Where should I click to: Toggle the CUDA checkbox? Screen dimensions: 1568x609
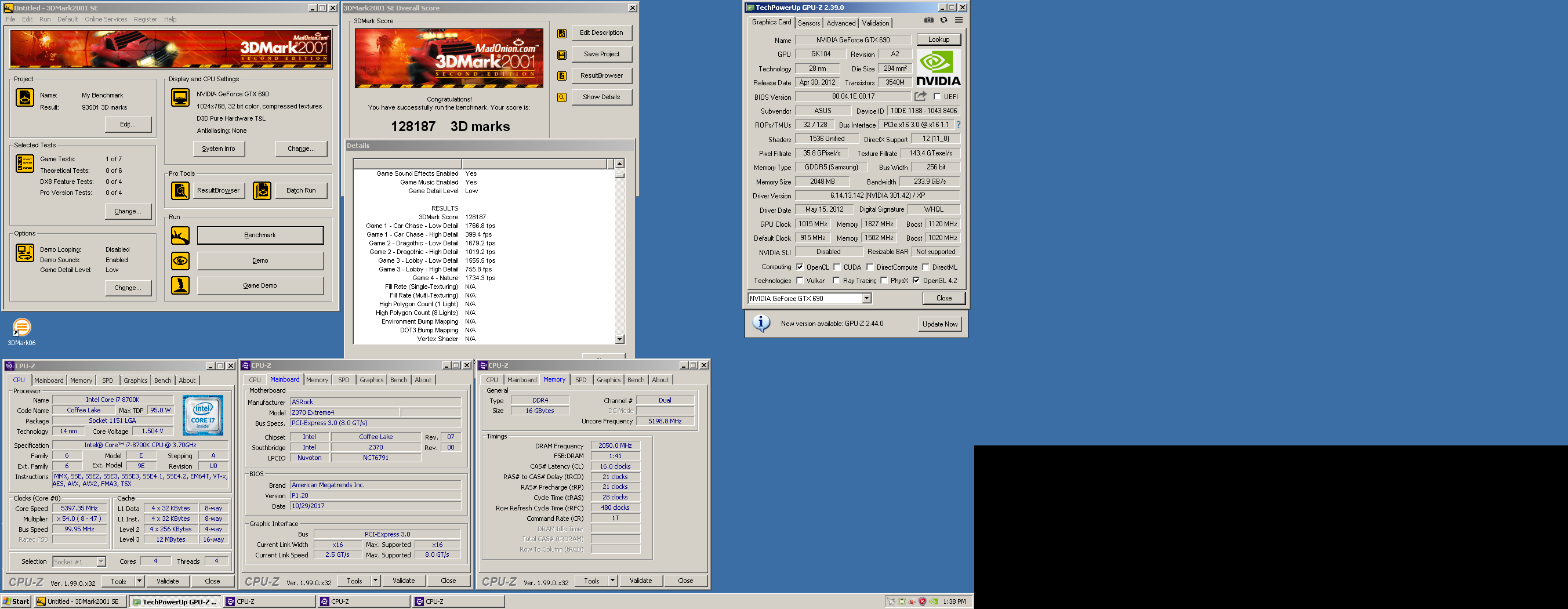coord(837,267)
